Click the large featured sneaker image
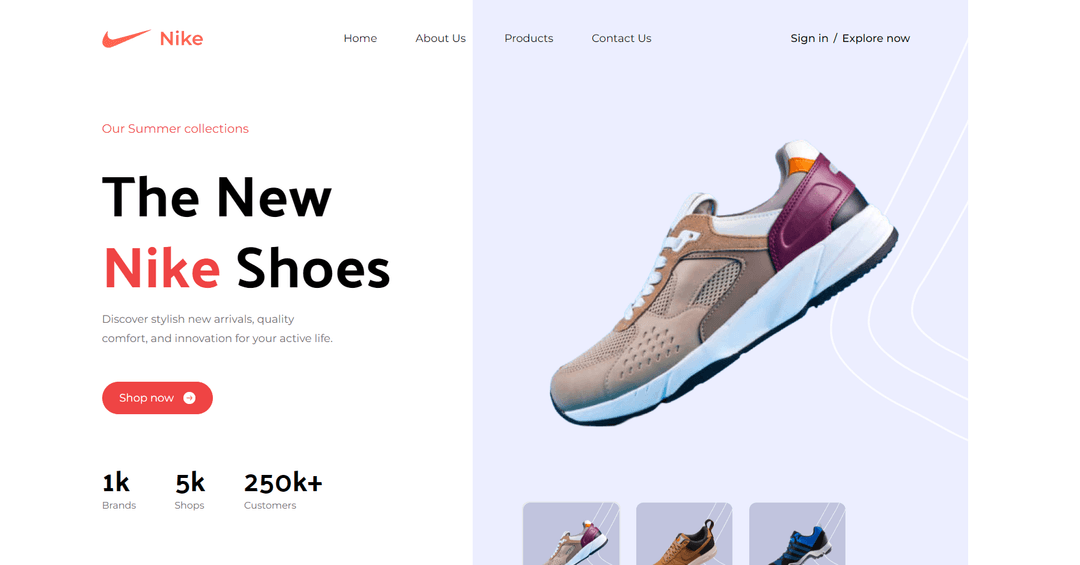The width and height of the screenshot is (1080, 565). (723, 282)
